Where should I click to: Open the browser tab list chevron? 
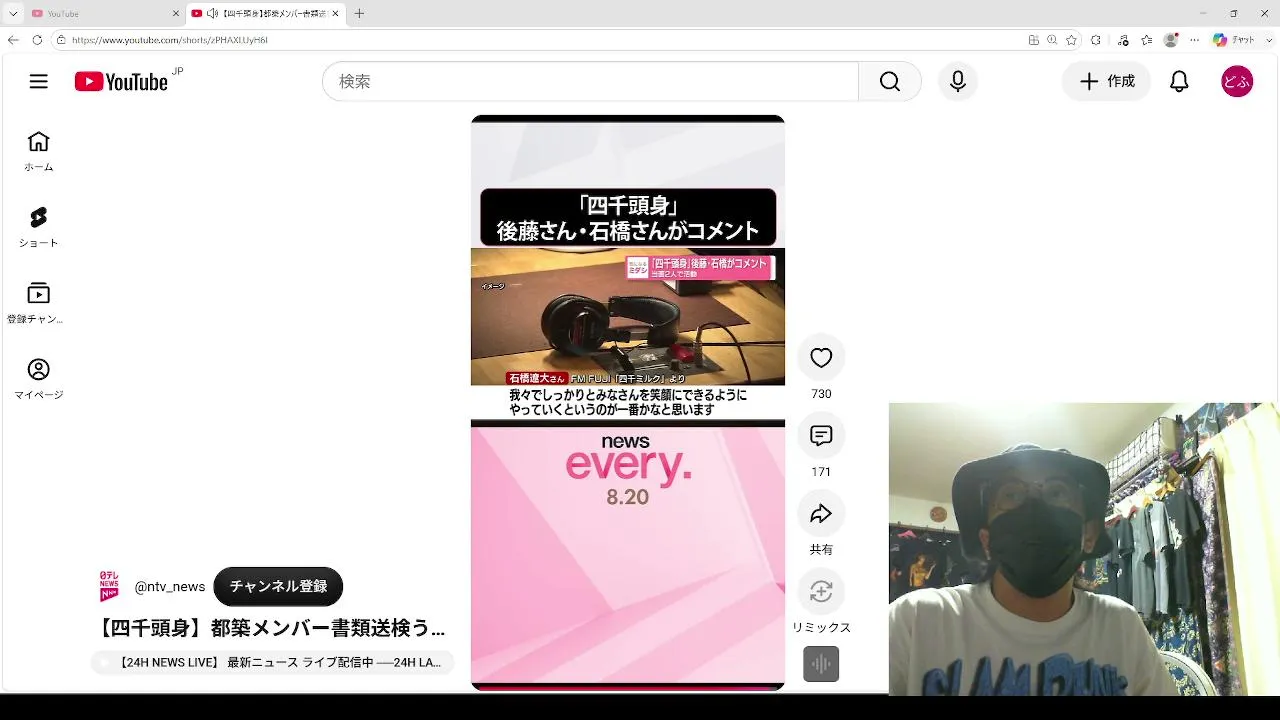13,14
